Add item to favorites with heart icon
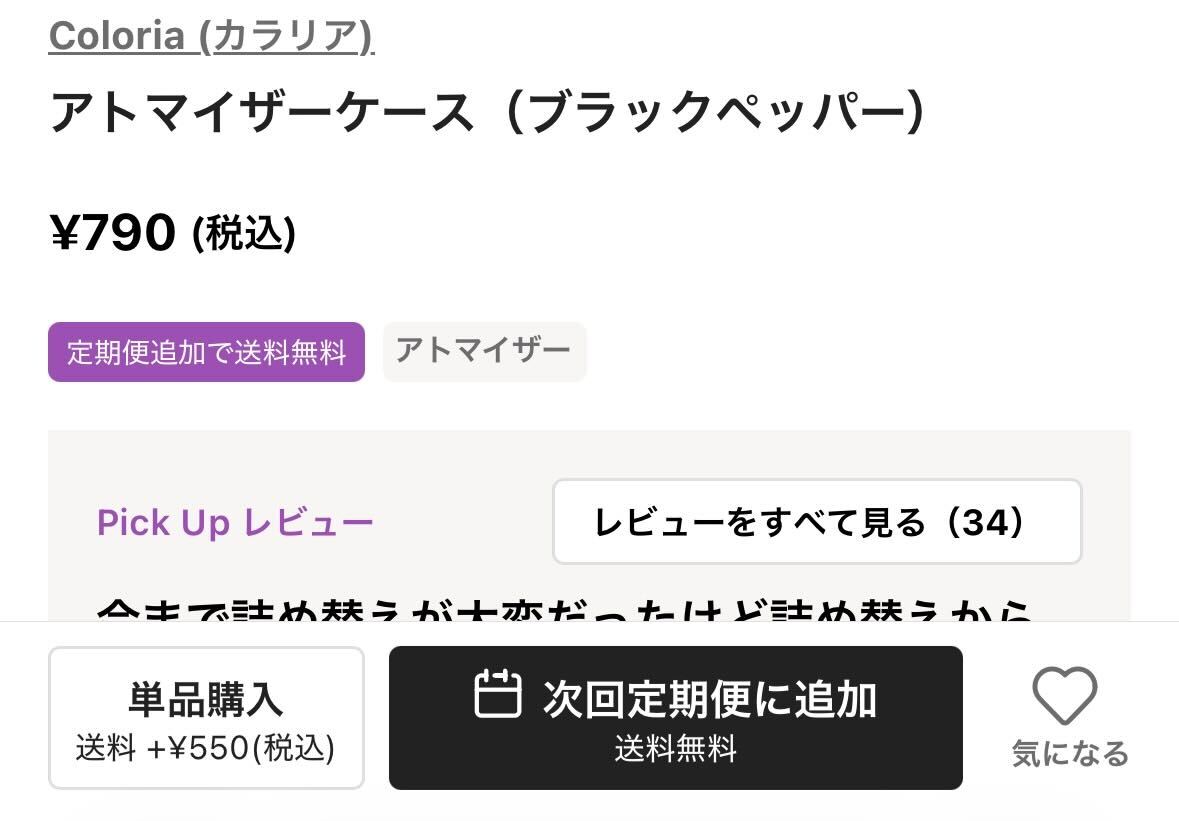 1064,696
